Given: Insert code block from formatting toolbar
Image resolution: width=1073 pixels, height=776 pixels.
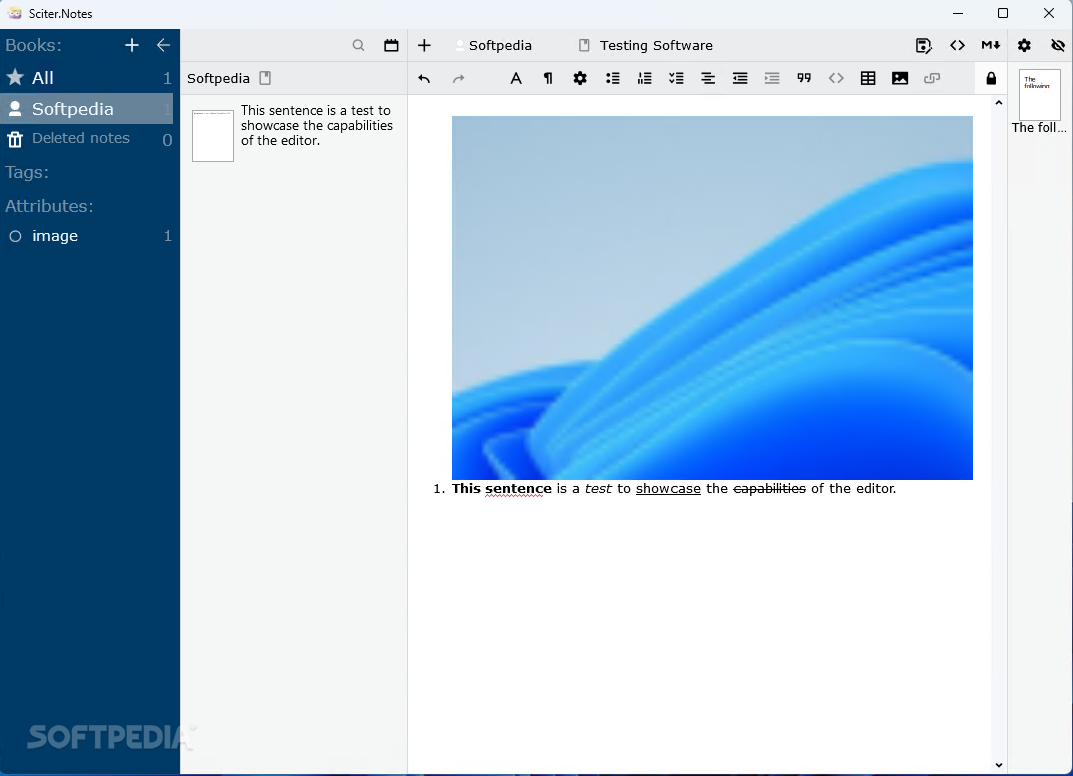Looking at the screenshot, I should (x=836, y=79).
